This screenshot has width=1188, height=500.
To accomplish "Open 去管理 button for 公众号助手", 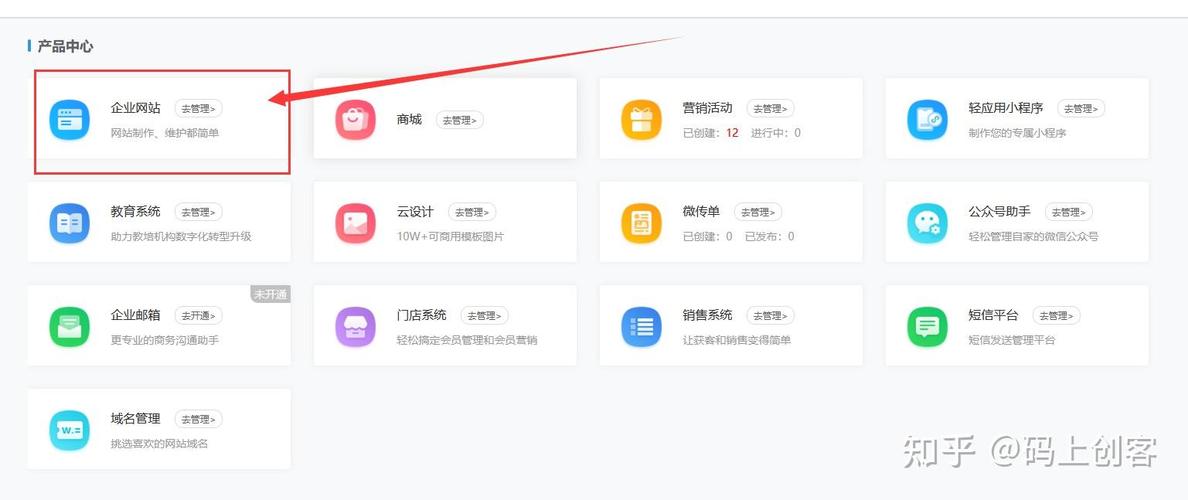I will 1069,212.
